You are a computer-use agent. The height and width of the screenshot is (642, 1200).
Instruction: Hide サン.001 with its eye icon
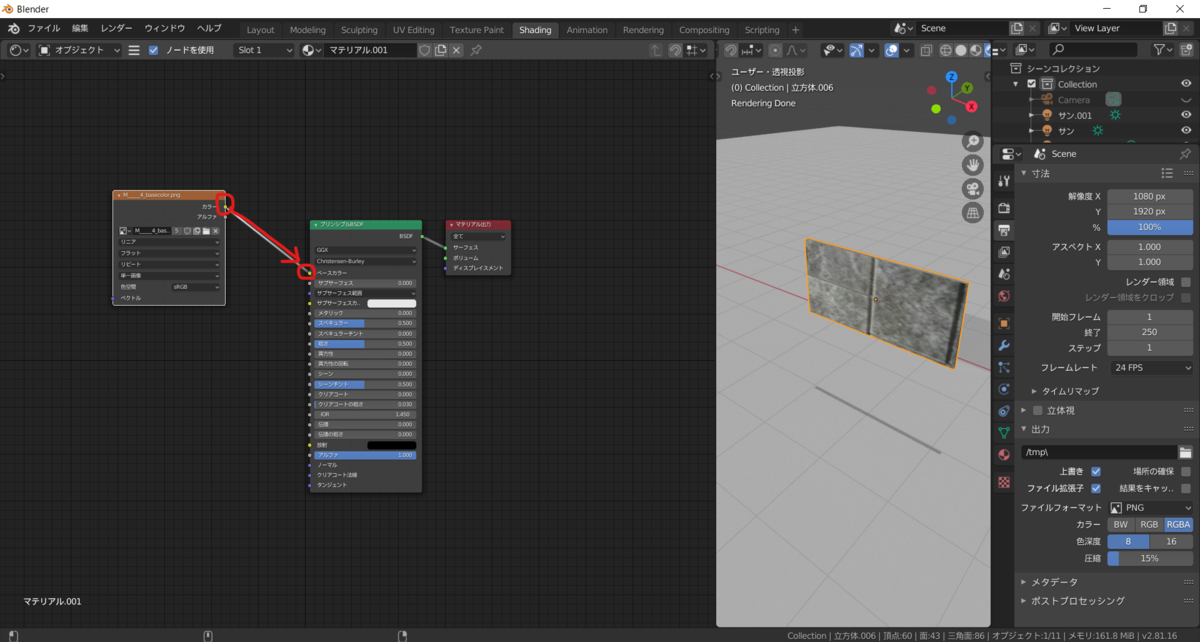pos(1186,115)
